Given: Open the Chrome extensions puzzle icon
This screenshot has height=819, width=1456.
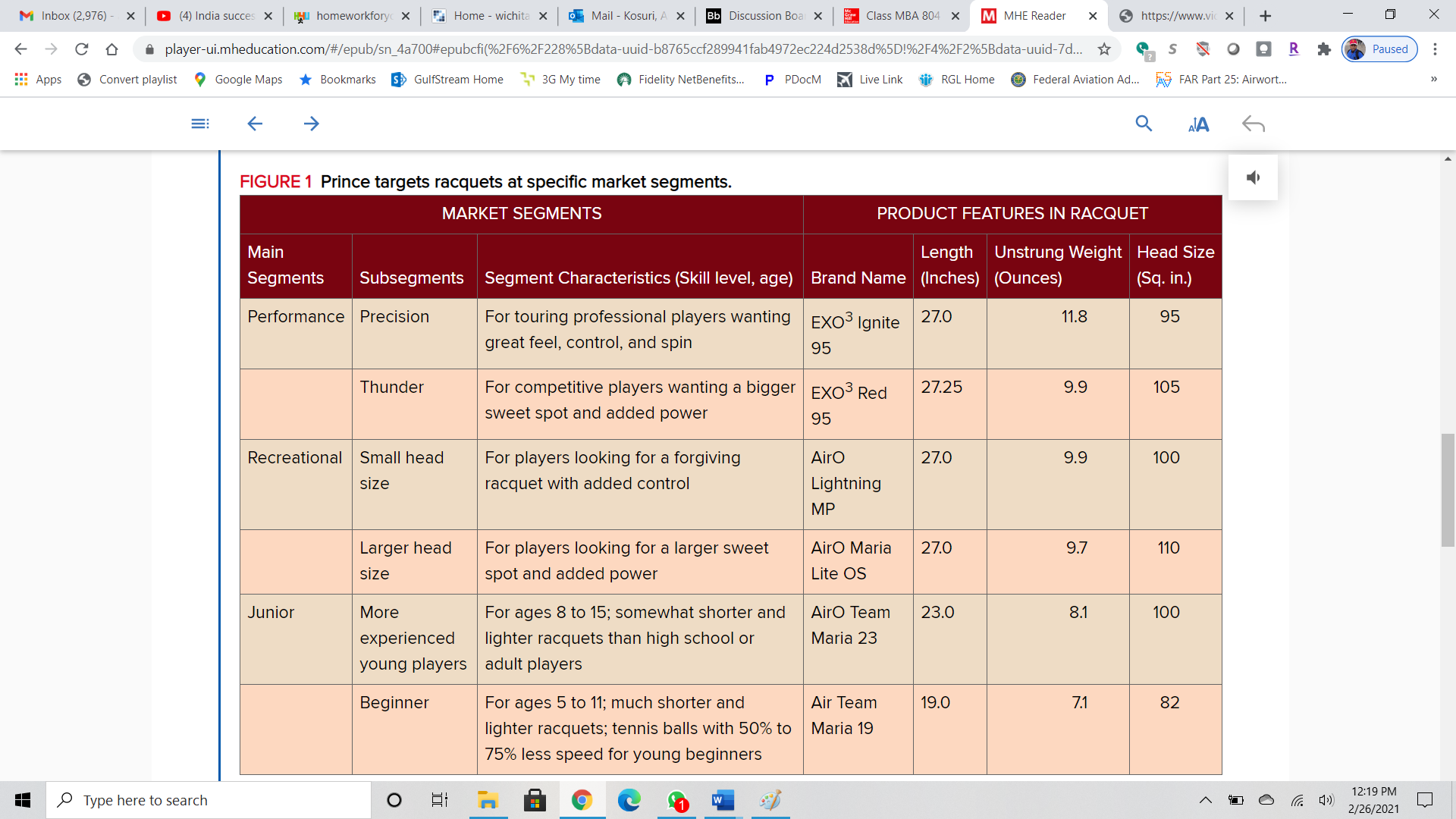Looking at the screenshot, I should pyautogui.click(x=1324, y=49).
